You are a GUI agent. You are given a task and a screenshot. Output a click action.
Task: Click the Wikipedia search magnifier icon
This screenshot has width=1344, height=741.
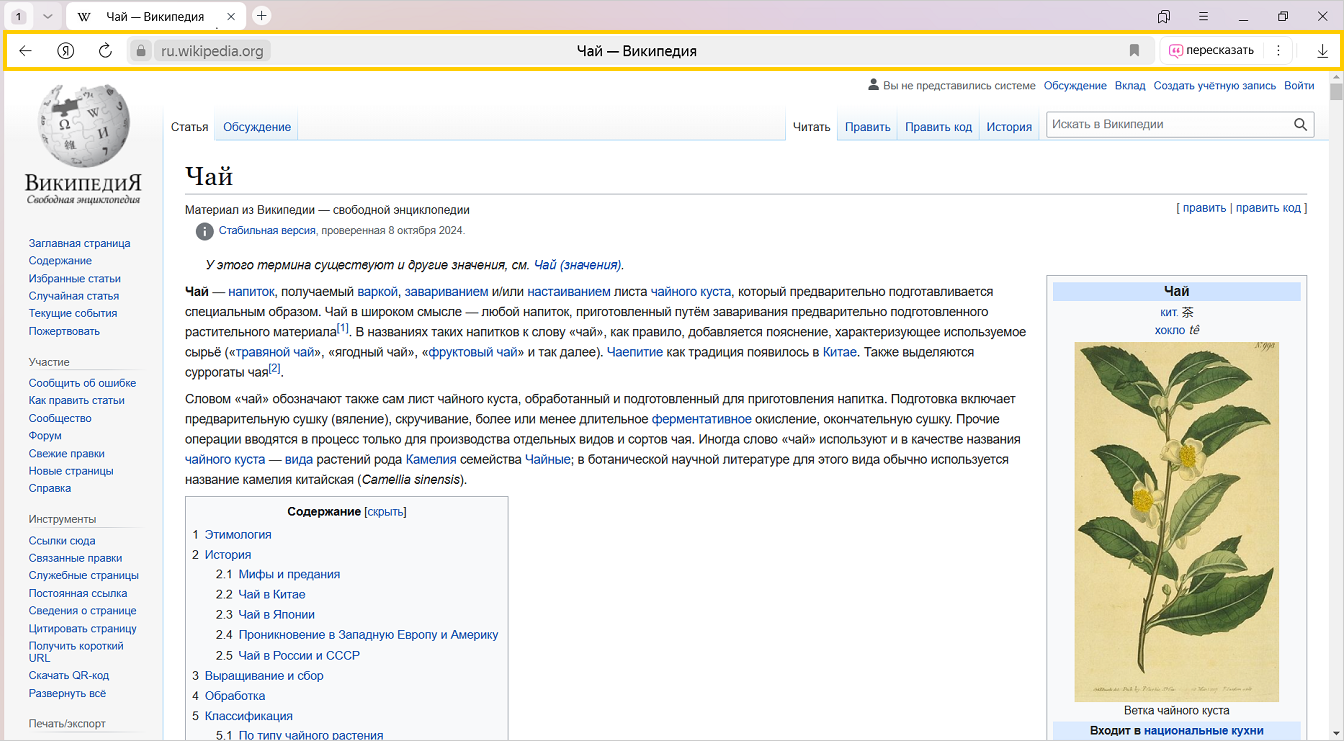pos(1300,125)
